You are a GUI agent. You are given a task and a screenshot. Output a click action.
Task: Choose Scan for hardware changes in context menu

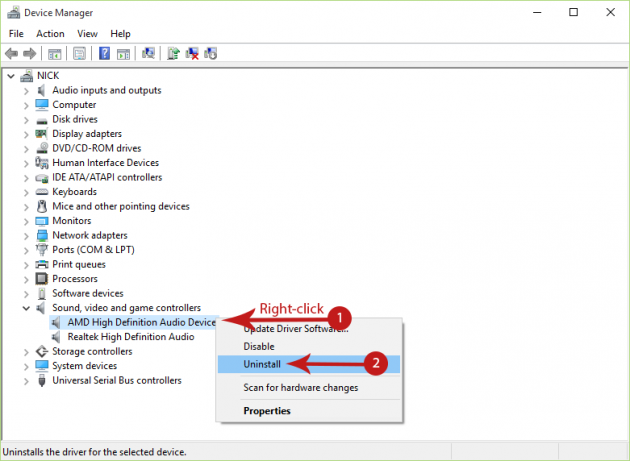pos(300,388)
